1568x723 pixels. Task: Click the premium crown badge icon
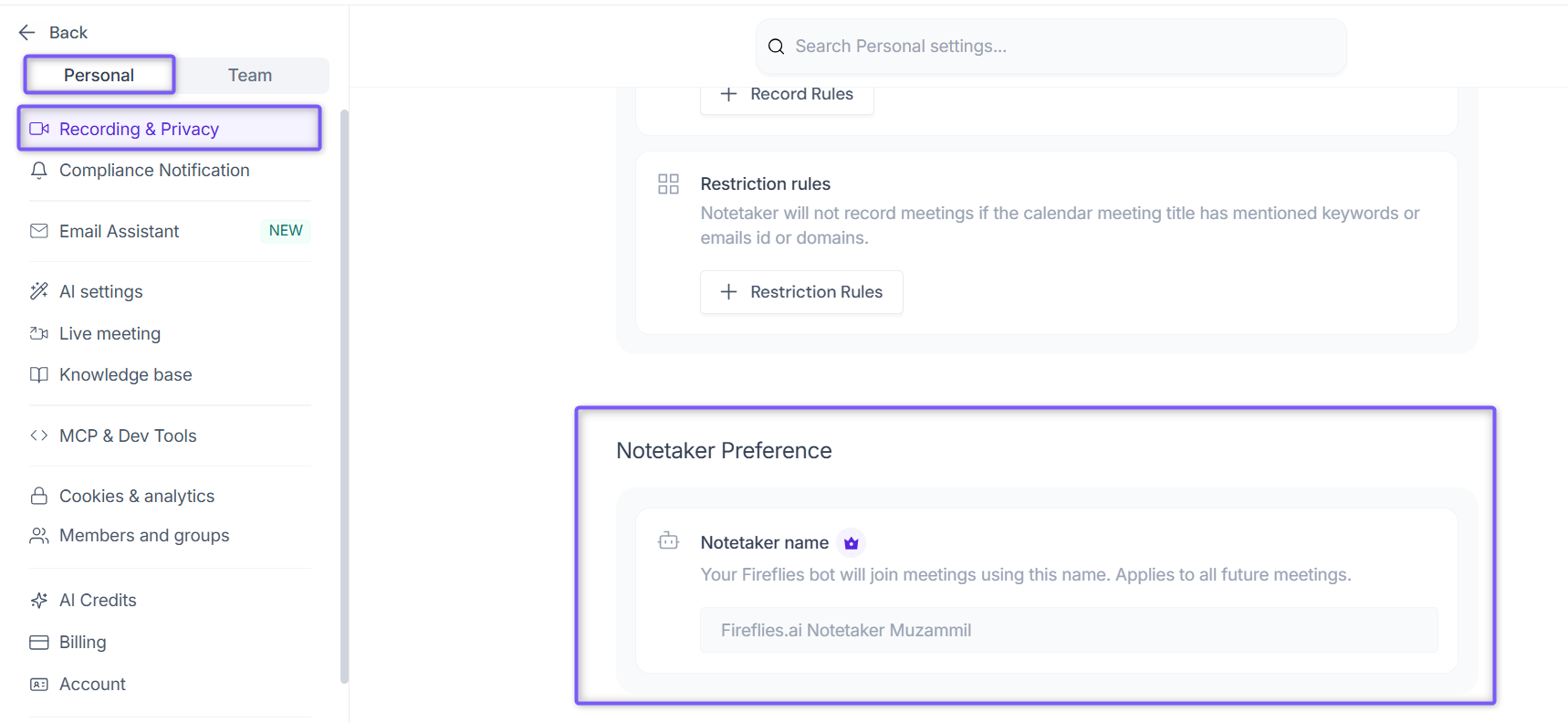852,543
